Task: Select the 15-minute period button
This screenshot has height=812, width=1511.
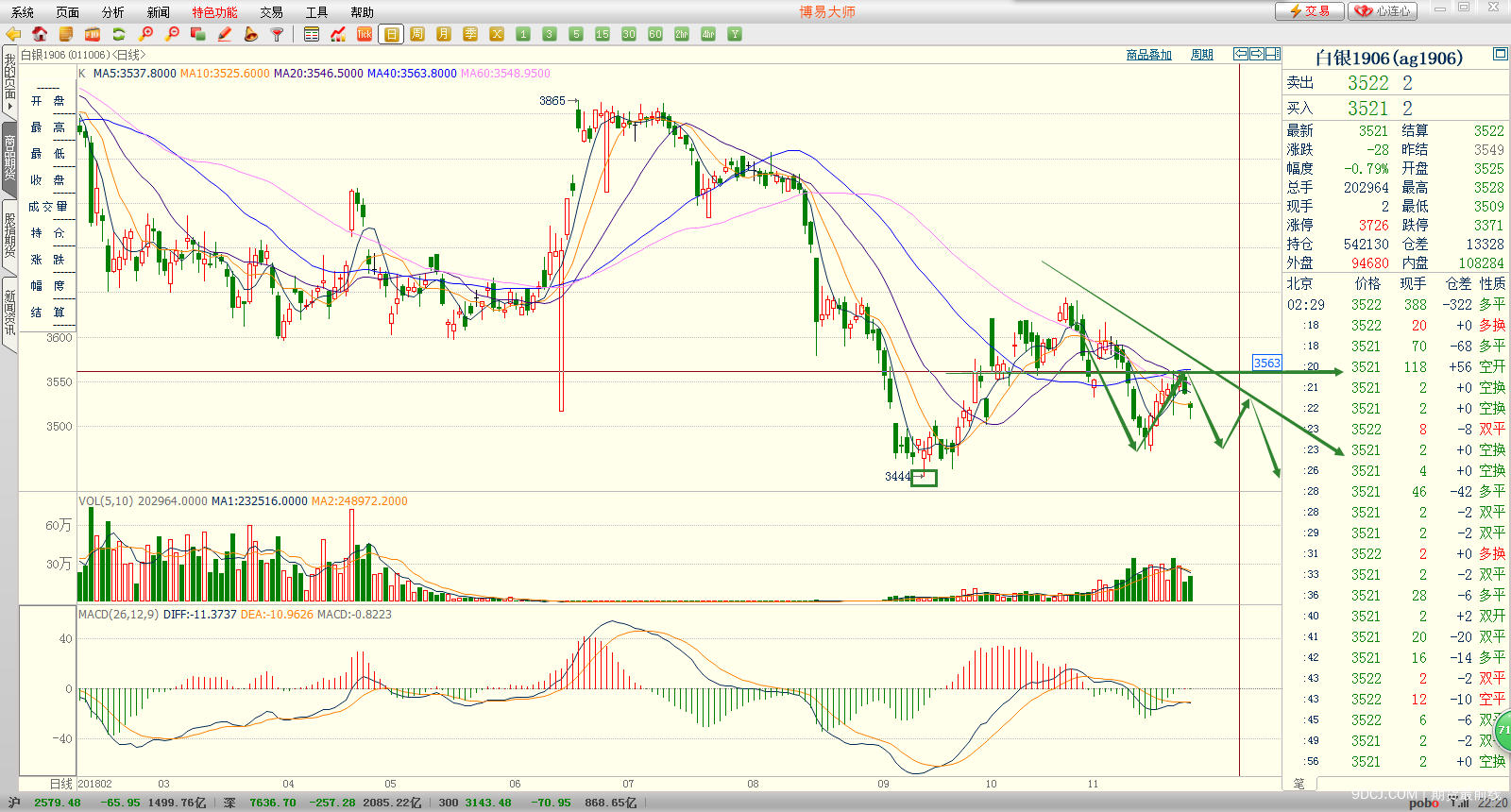Action: [x=603, y=34]
